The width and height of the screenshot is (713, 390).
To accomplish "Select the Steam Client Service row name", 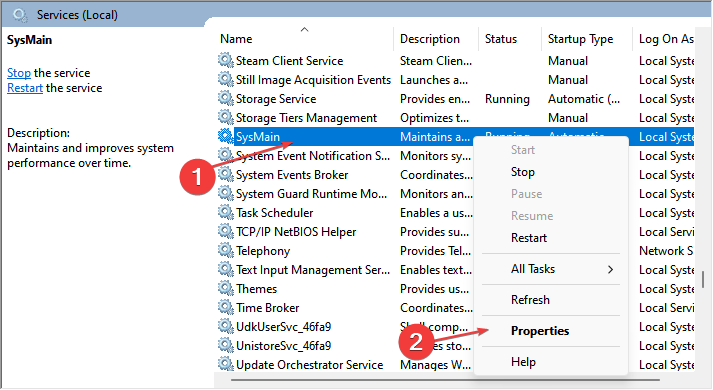I will (289, 60).
